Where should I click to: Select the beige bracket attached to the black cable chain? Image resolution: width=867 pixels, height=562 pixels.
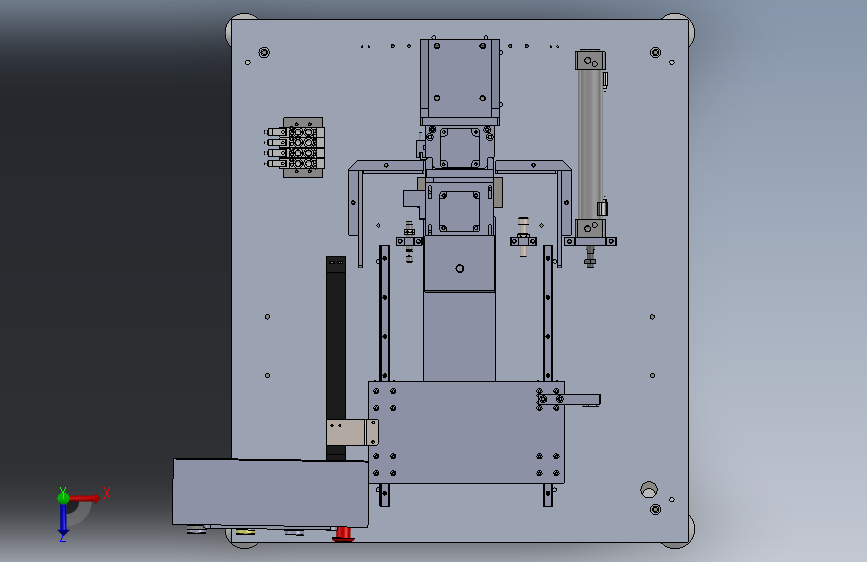point(352,432)
